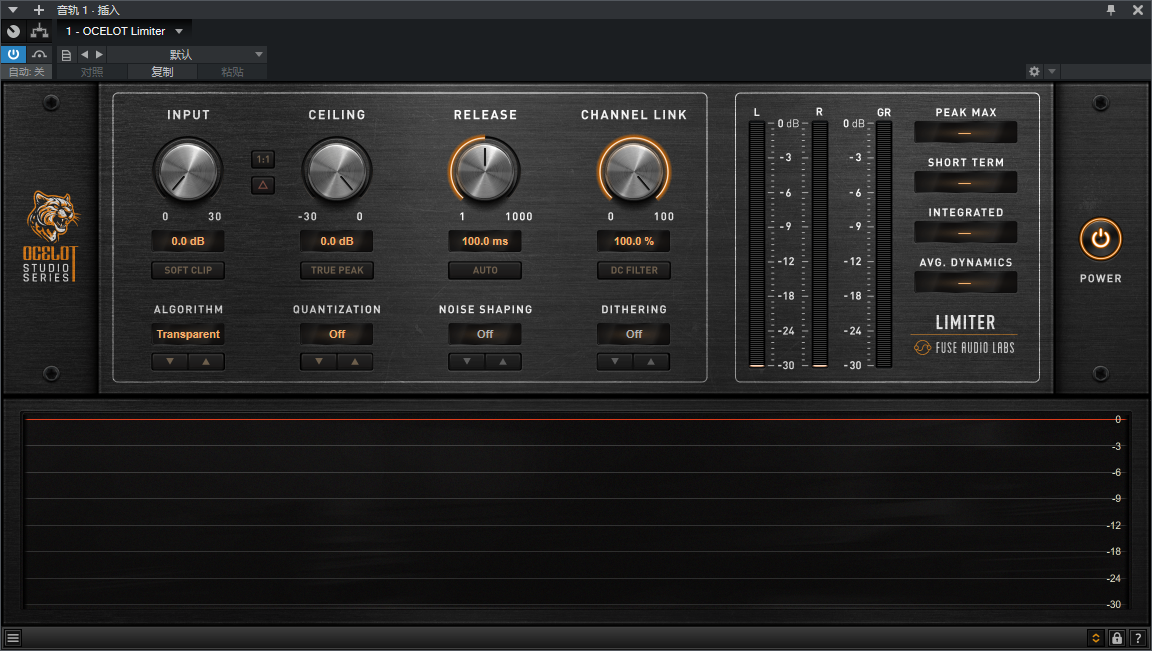
Task: Enable the DC FILTER
Action: 634,270
